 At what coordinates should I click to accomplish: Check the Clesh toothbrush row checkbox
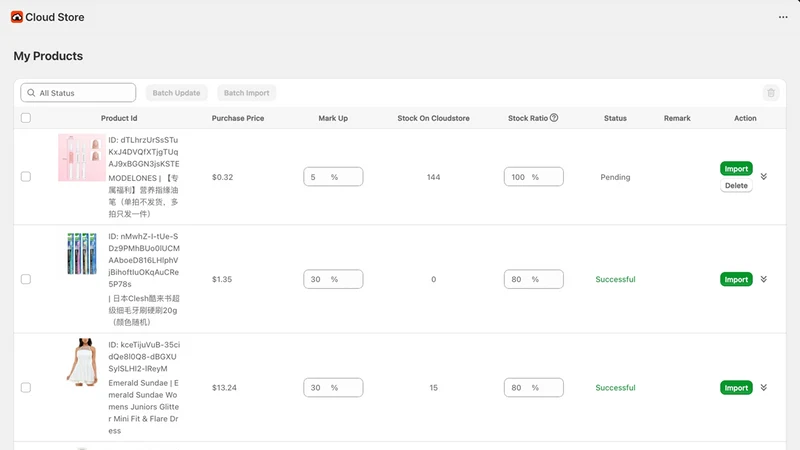(x=26, y=279)
